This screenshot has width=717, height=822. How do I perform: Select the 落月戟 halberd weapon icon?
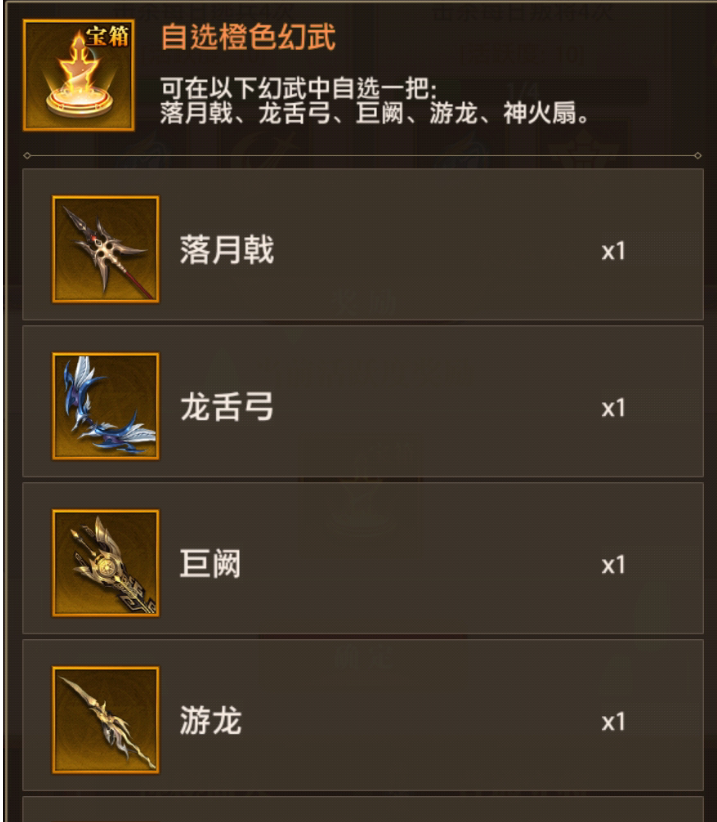[105, 249]
